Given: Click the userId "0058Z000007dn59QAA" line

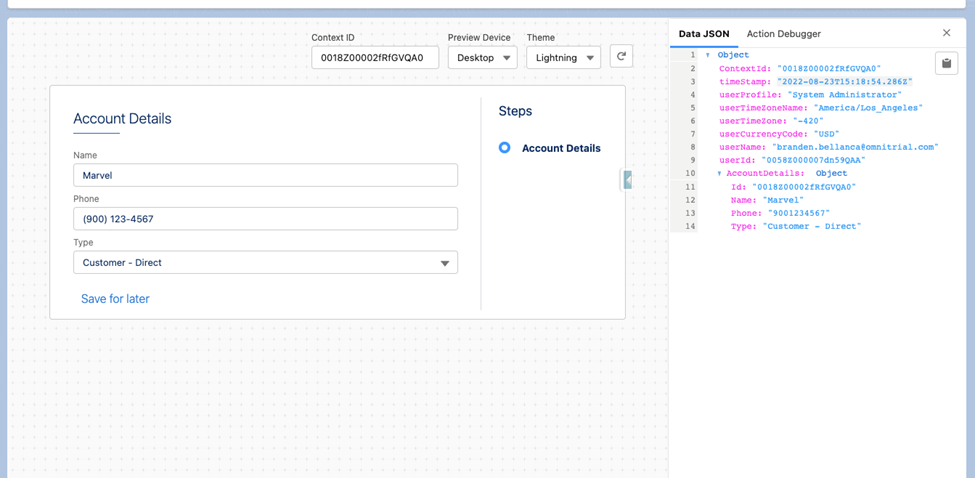Looking at the screenshot, I should 792,160.
